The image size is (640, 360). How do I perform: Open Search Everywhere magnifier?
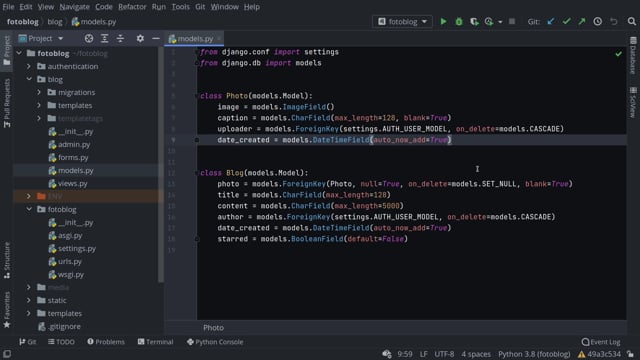(631, 22)
